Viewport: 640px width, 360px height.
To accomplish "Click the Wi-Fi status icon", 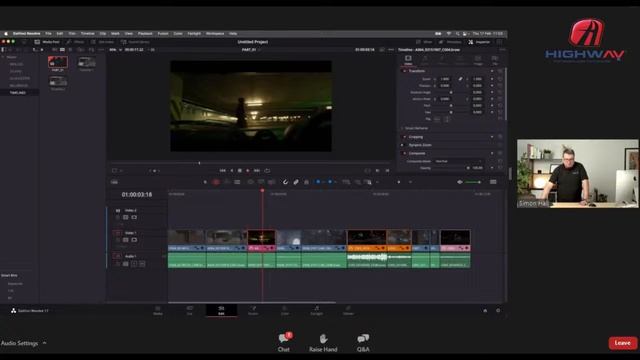I will tap(449, 33).
